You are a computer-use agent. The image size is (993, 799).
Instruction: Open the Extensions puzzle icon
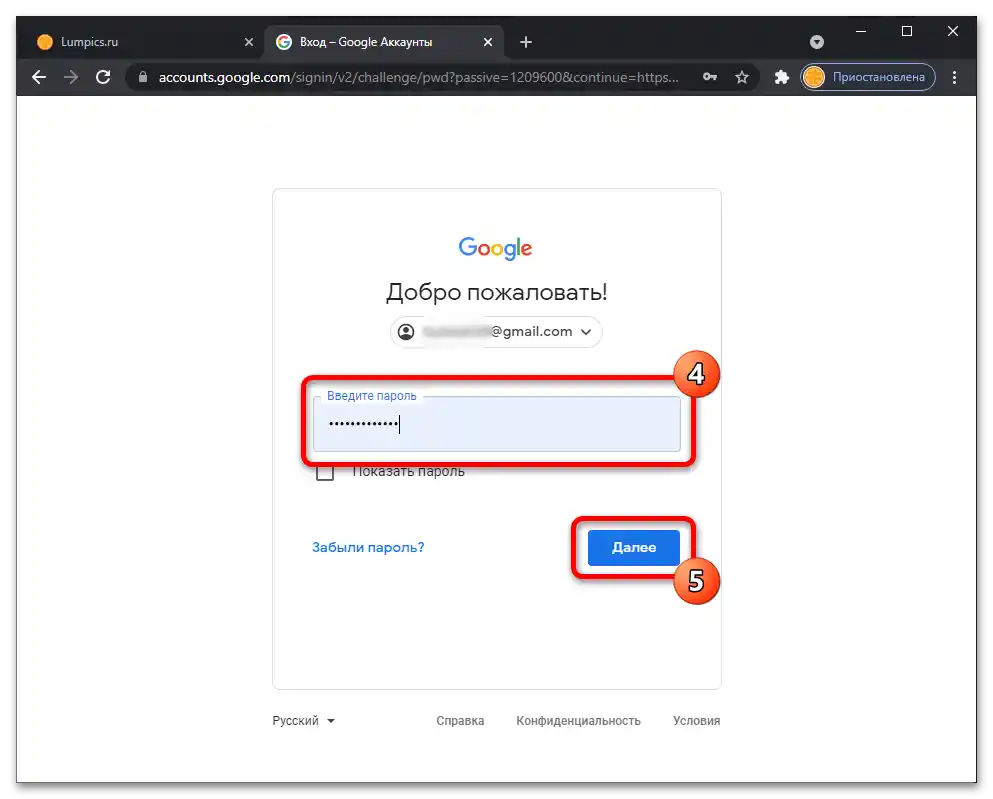coord(782,77)
